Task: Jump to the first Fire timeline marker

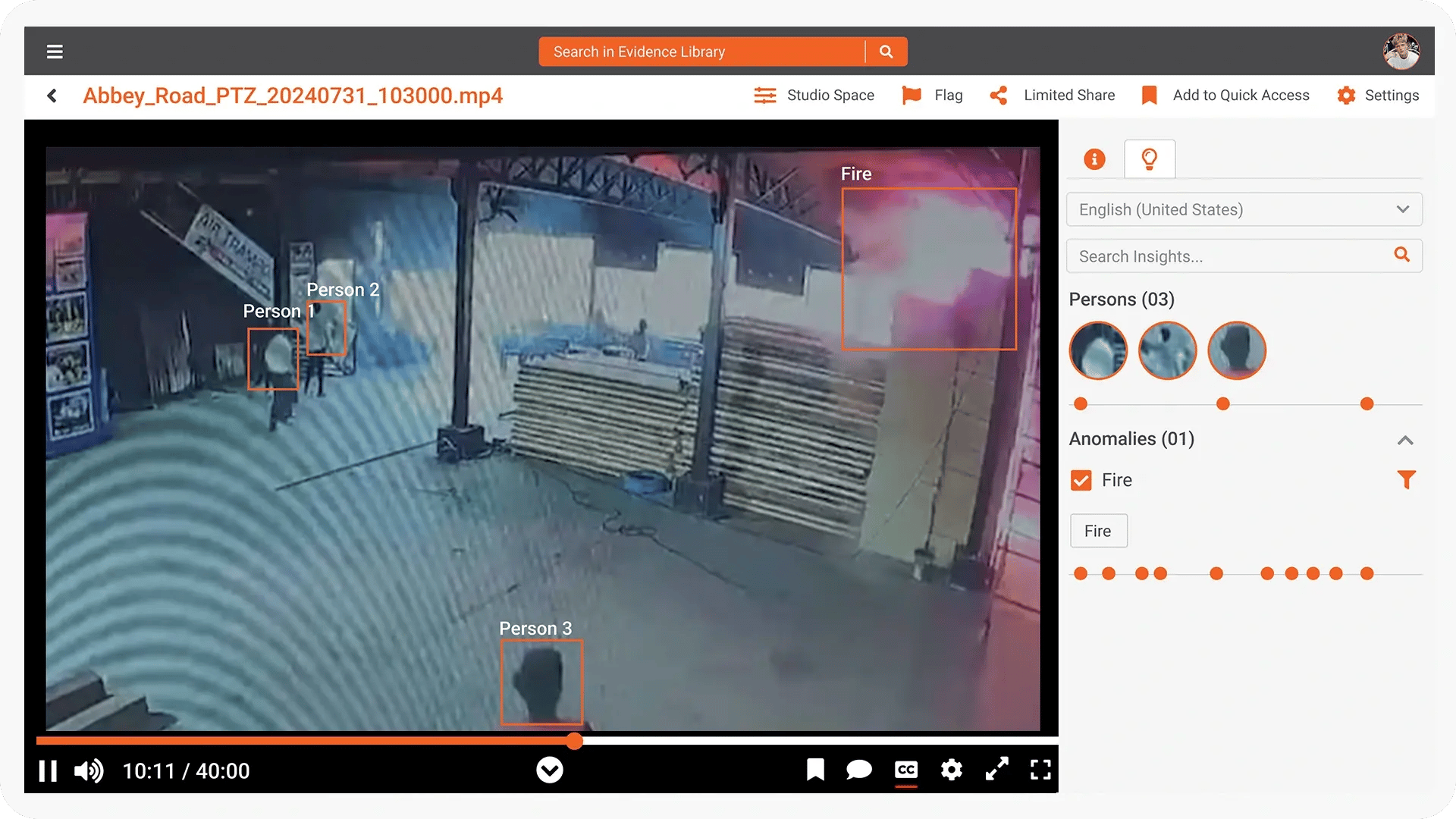Action: pyautogui.click(x=1081, y=574)
